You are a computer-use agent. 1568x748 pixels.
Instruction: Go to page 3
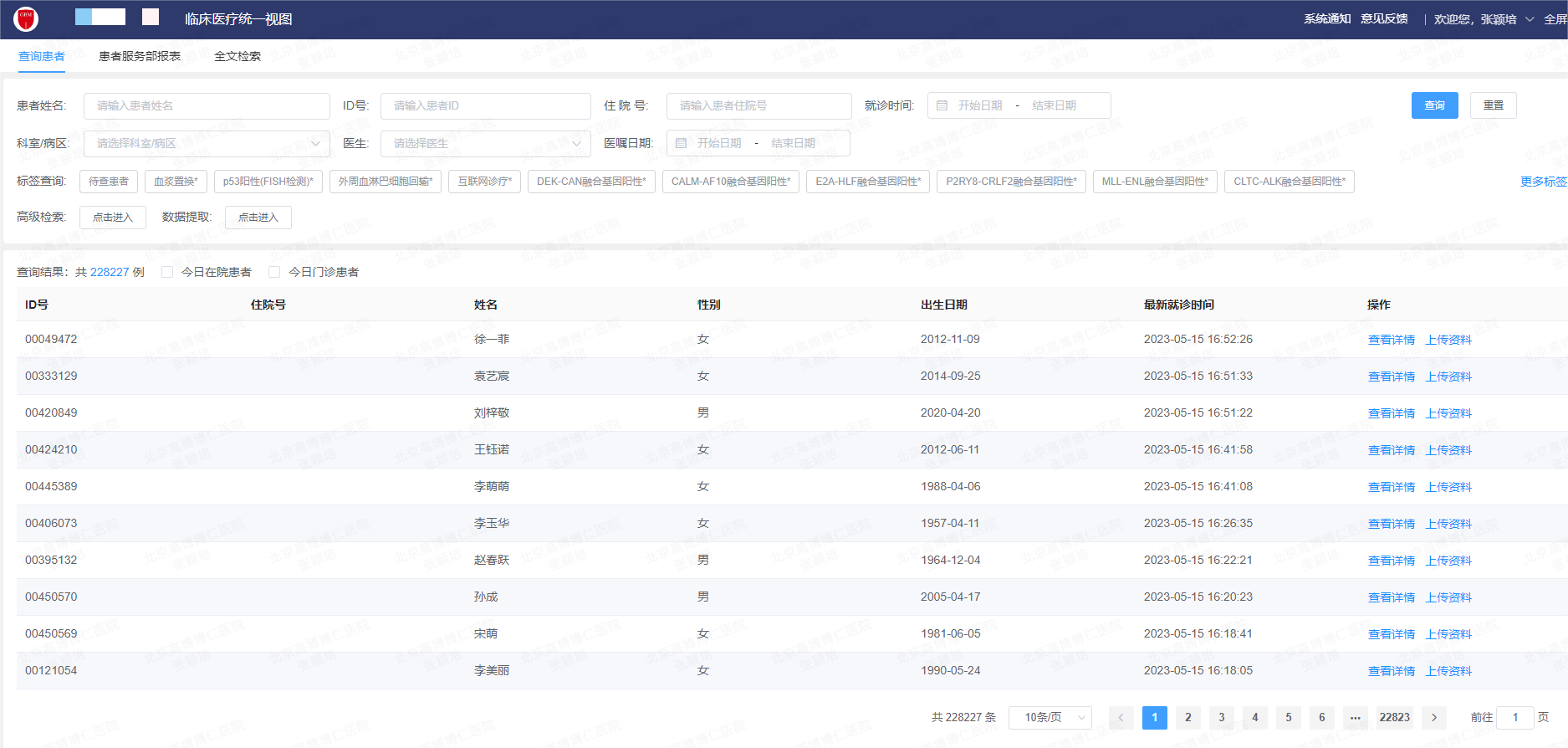coord(1222,717)
